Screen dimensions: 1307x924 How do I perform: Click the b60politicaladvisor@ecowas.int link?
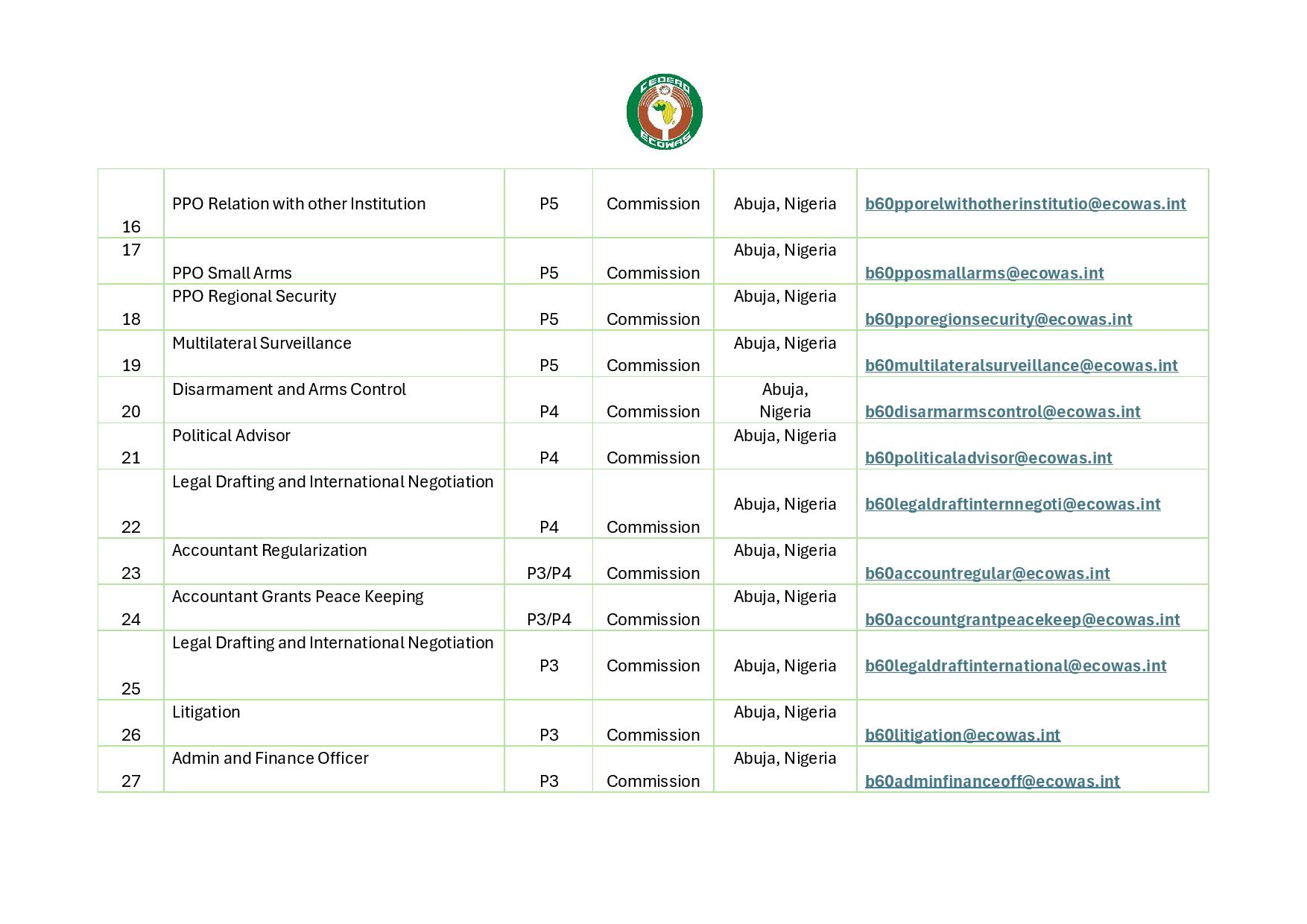click(x=988, y=458)
